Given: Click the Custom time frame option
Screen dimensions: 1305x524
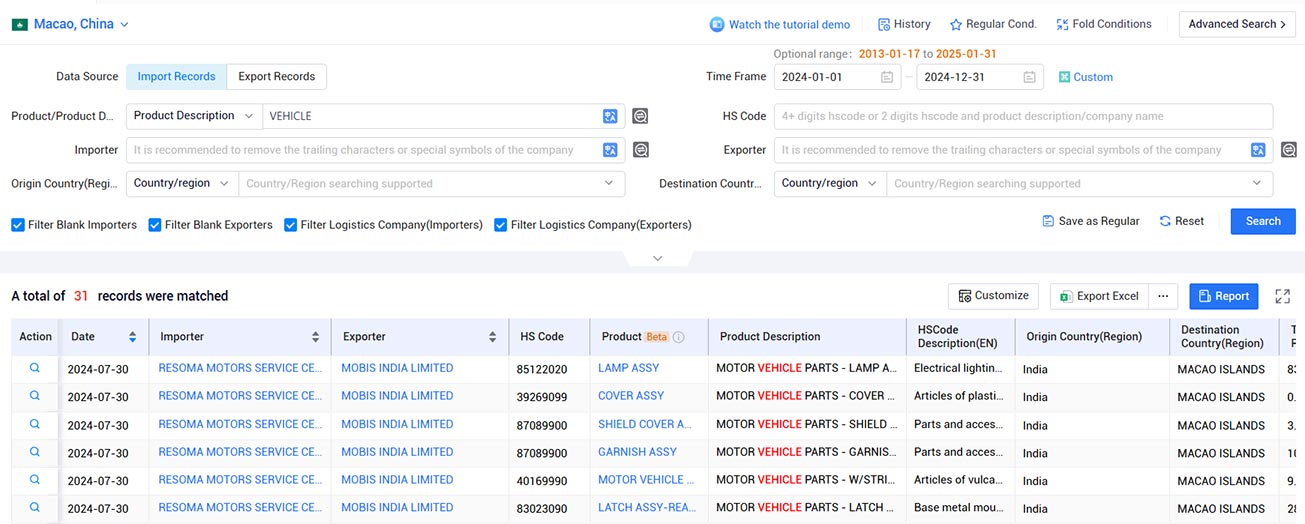Looking at the screenshot, I should tap(1086, 77).
